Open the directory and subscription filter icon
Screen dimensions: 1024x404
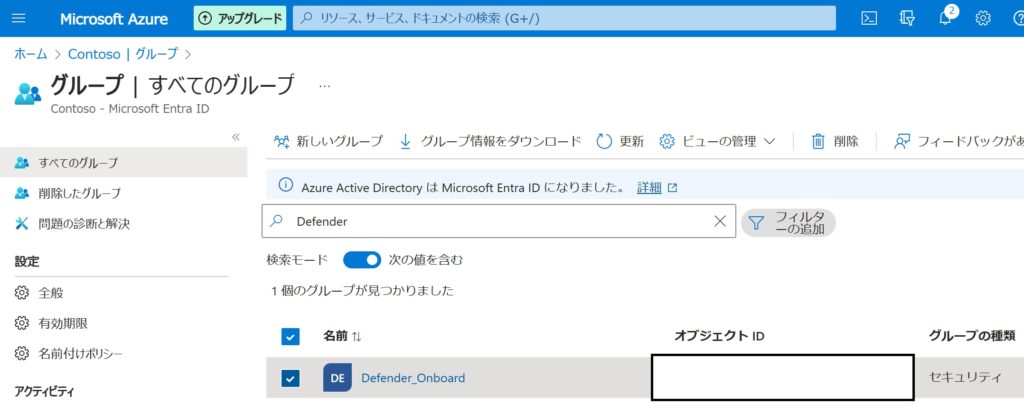click(x=908, y=18)
